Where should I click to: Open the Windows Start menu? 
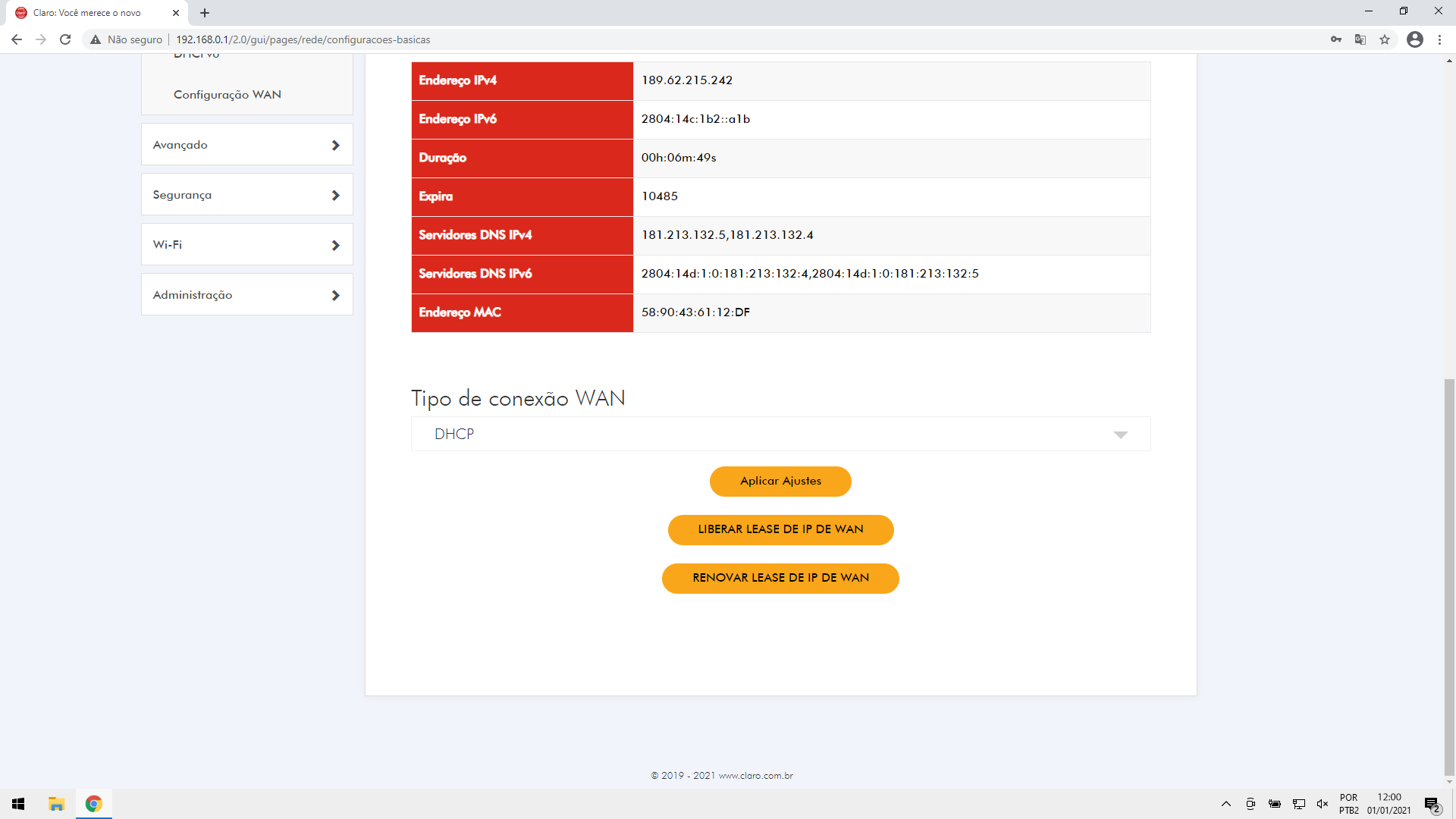click(18, 804)
